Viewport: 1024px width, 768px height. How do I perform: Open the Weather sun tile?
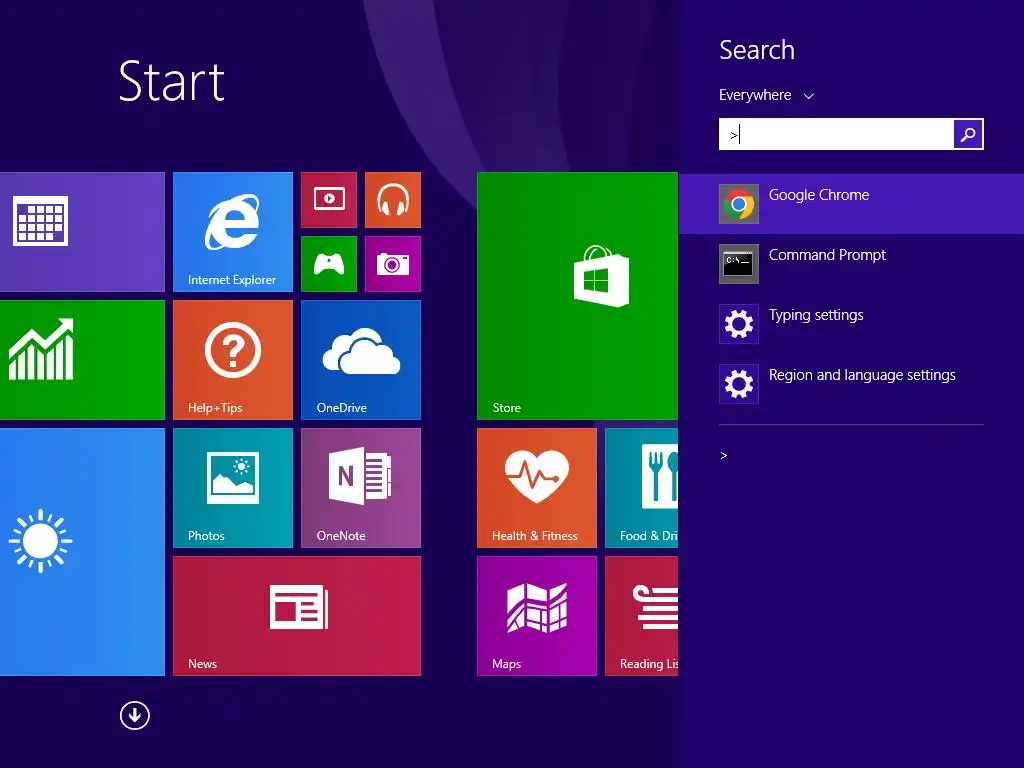82,552
